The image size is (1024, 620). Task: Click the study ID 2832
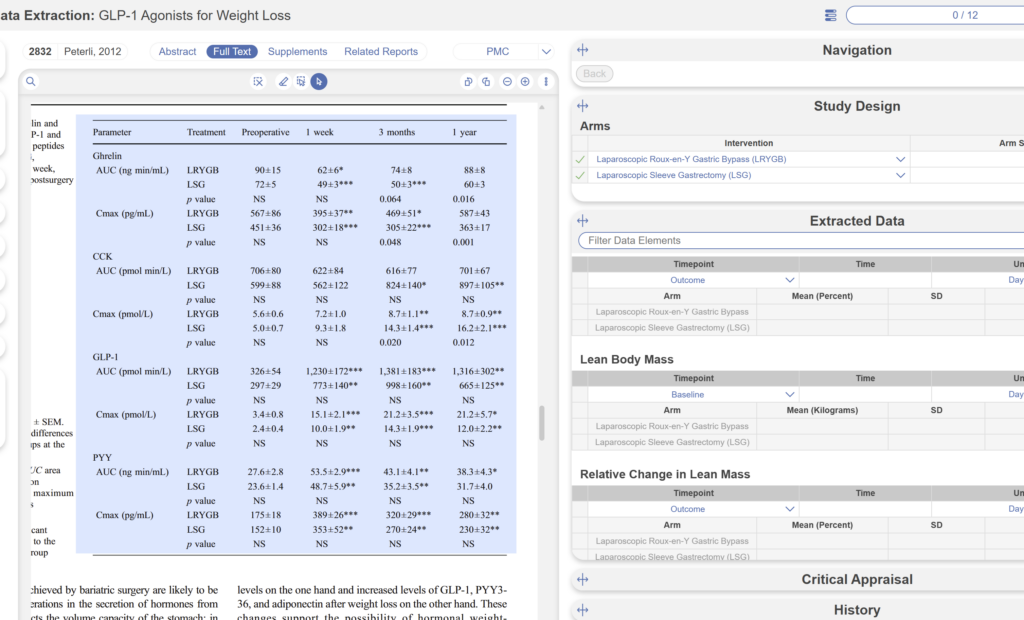40,52
